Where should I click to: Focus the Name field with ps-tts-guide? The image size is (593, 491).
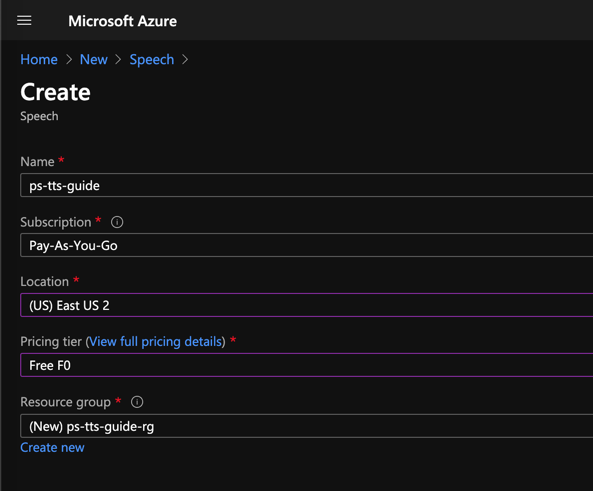[x=307, y=185]
